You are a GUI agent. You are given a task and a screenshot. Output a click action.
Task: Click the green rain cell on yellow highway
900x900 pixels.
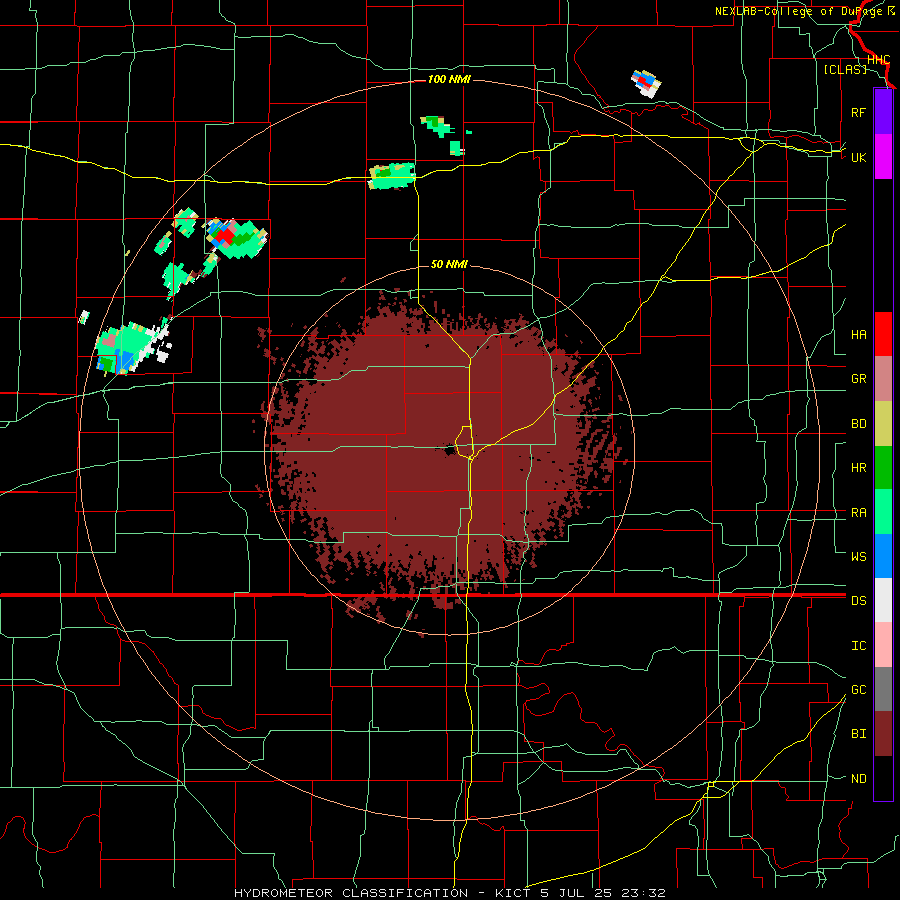pyautogui.click(x=392, y=176)
